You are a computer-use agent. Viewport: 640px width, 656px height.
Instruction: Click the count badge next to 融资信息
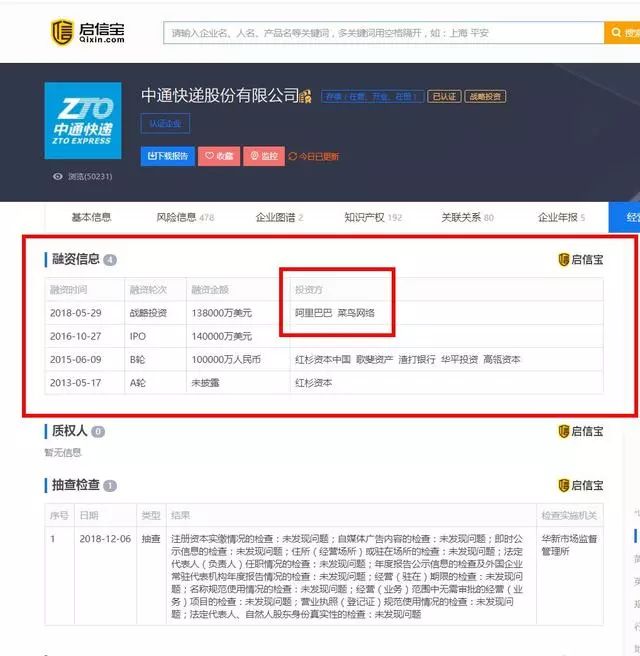pyautogui.click(x=110, y=260)
